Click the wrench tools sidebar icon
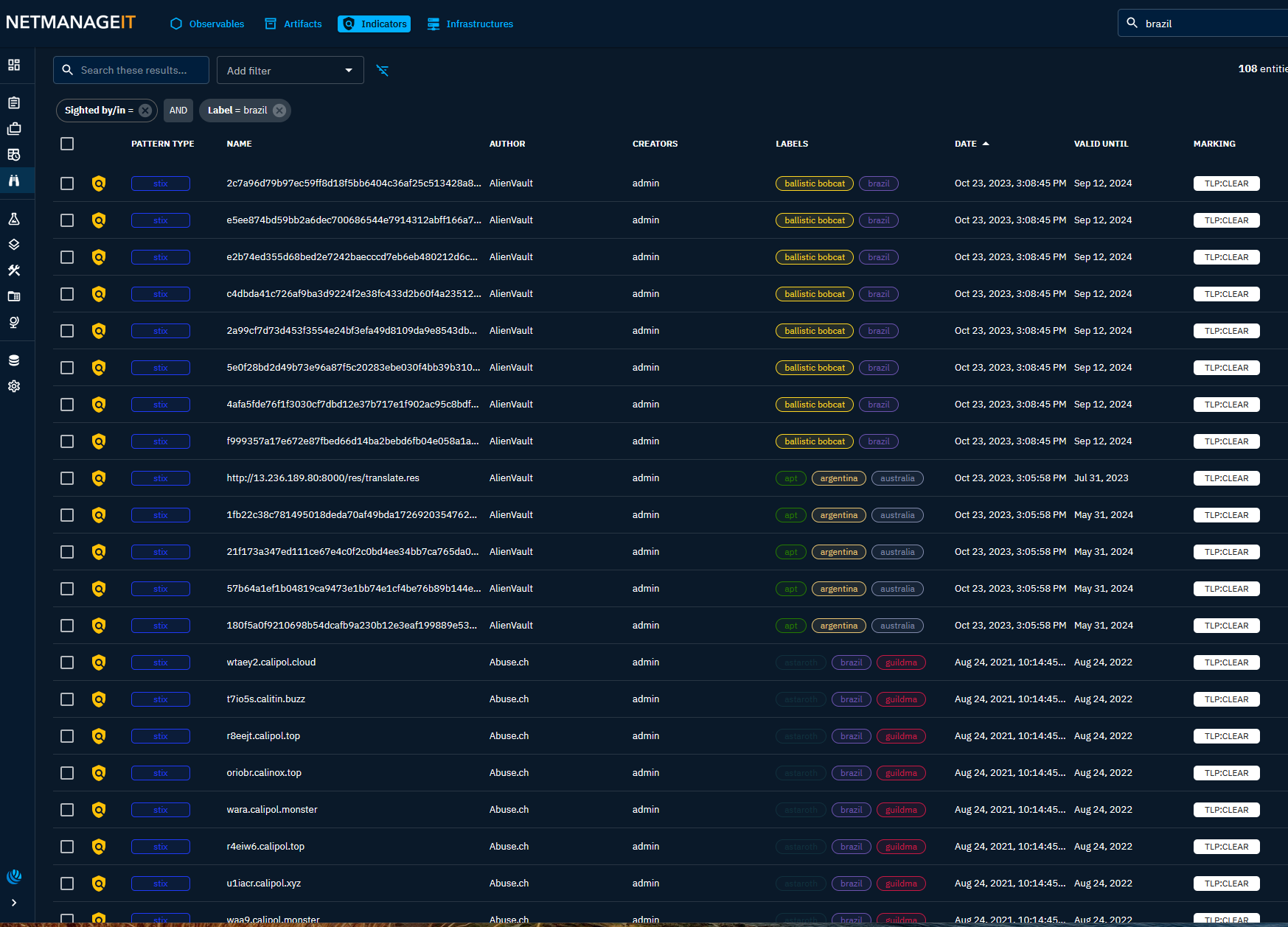The height and width of the screenshot is (927, 1288). pos(14,270)
